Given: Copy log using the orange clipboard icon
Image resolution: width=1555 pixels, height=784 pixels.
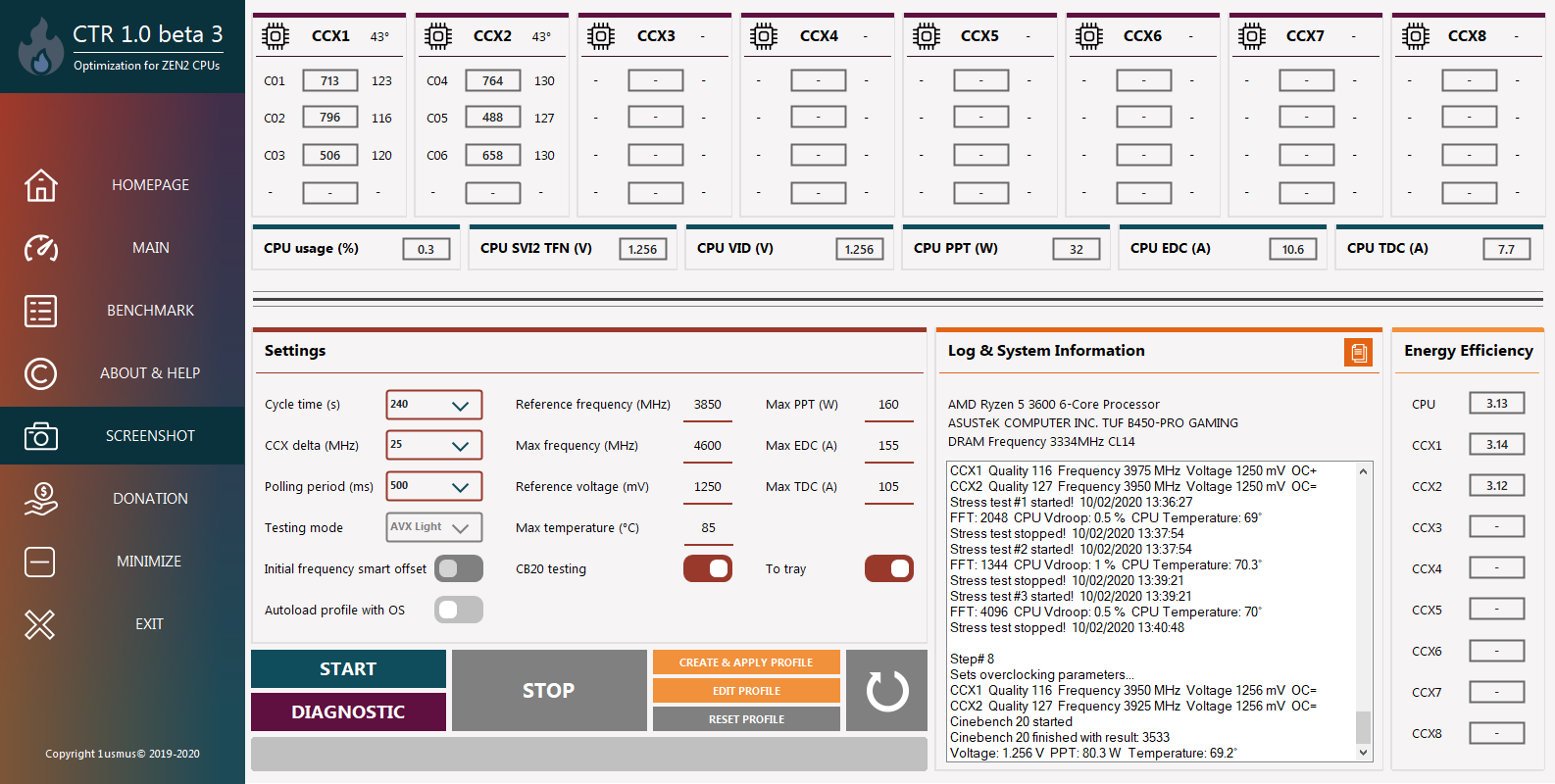Looking at the screenshot, I should pos(1358,352).
